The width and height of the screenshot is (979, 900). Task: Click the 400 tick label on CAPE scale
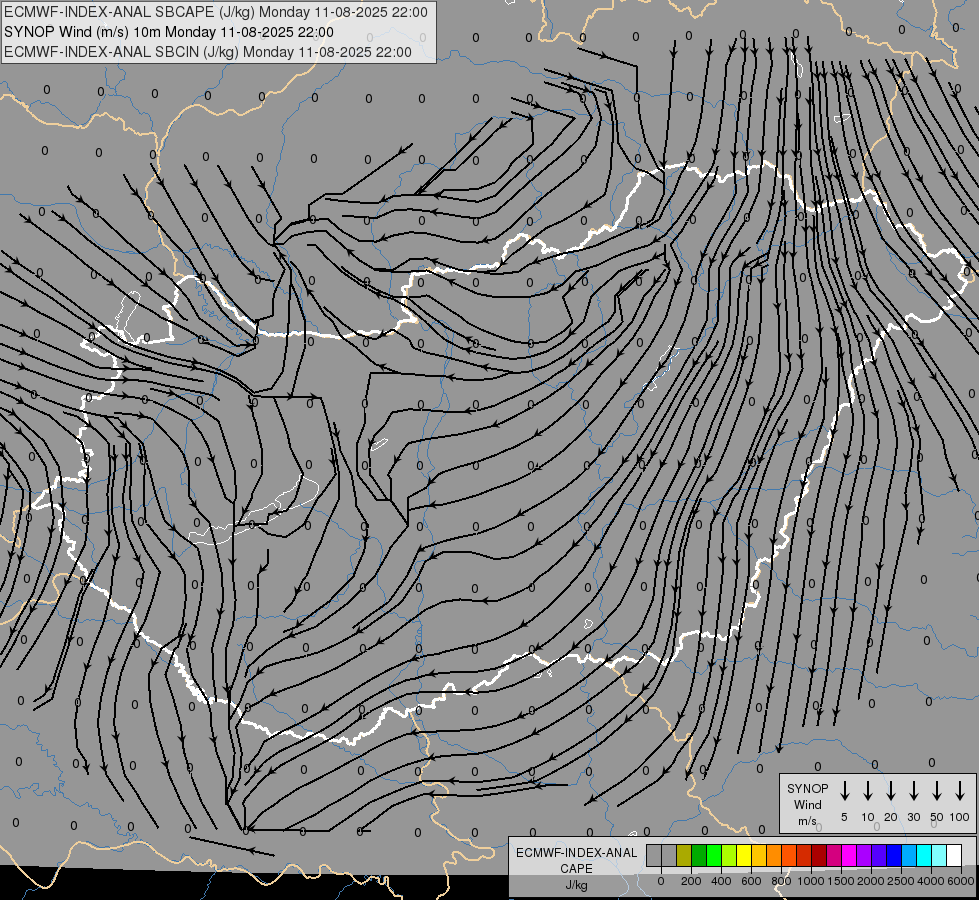721,881
